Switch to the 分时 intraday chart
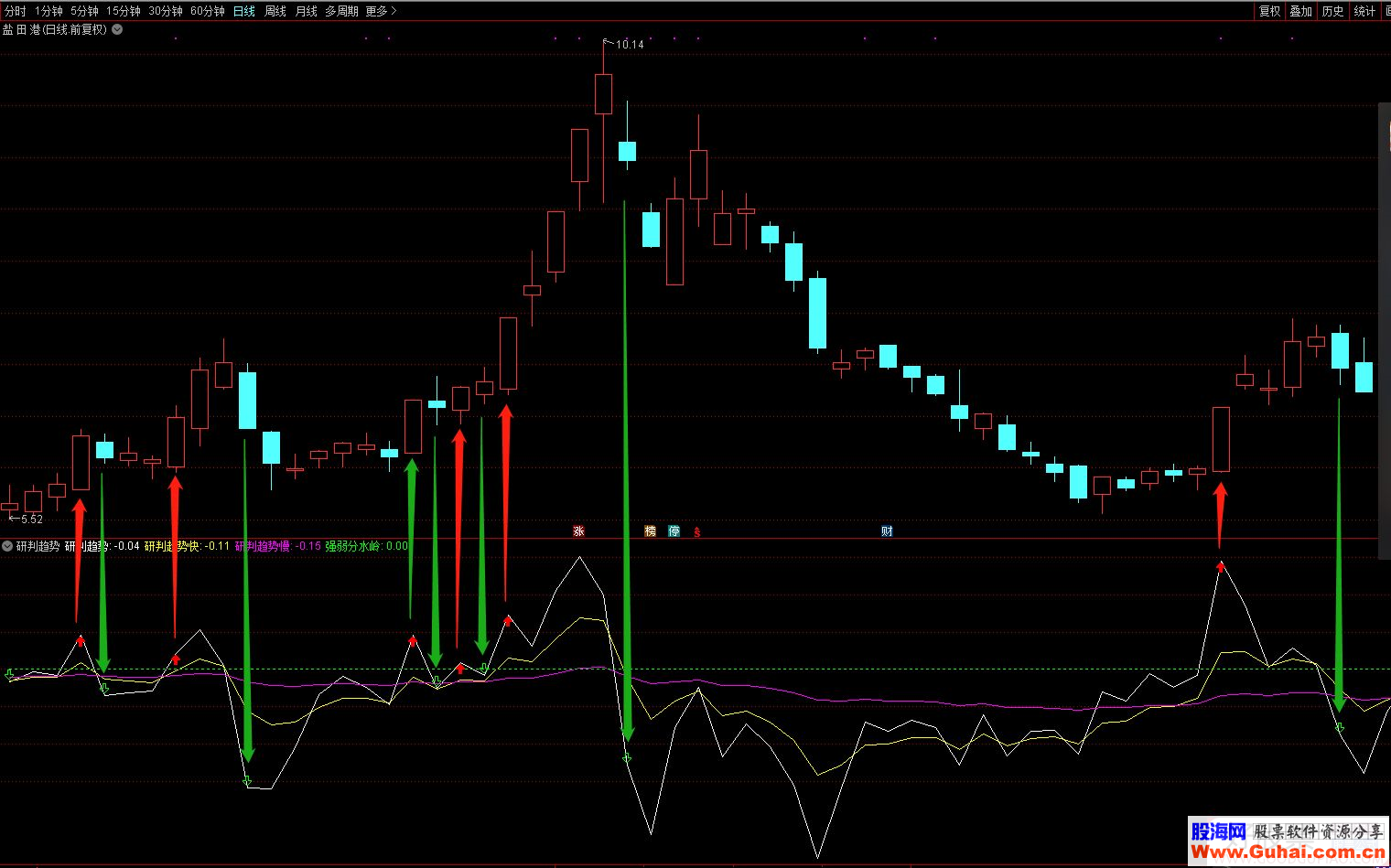 pos(16,11)
